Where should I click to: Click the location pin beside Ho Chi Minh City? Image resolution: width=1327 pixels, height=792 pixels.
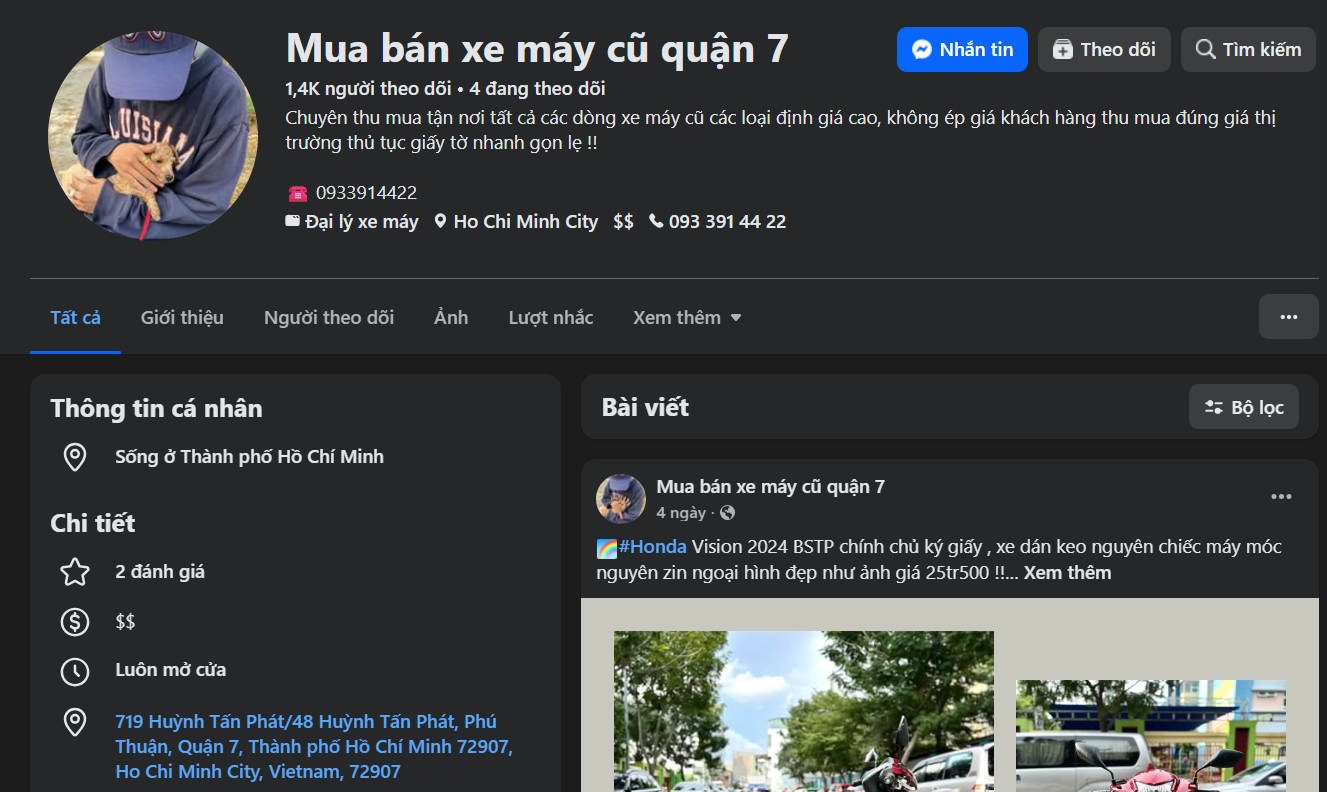tap(440, 222)
